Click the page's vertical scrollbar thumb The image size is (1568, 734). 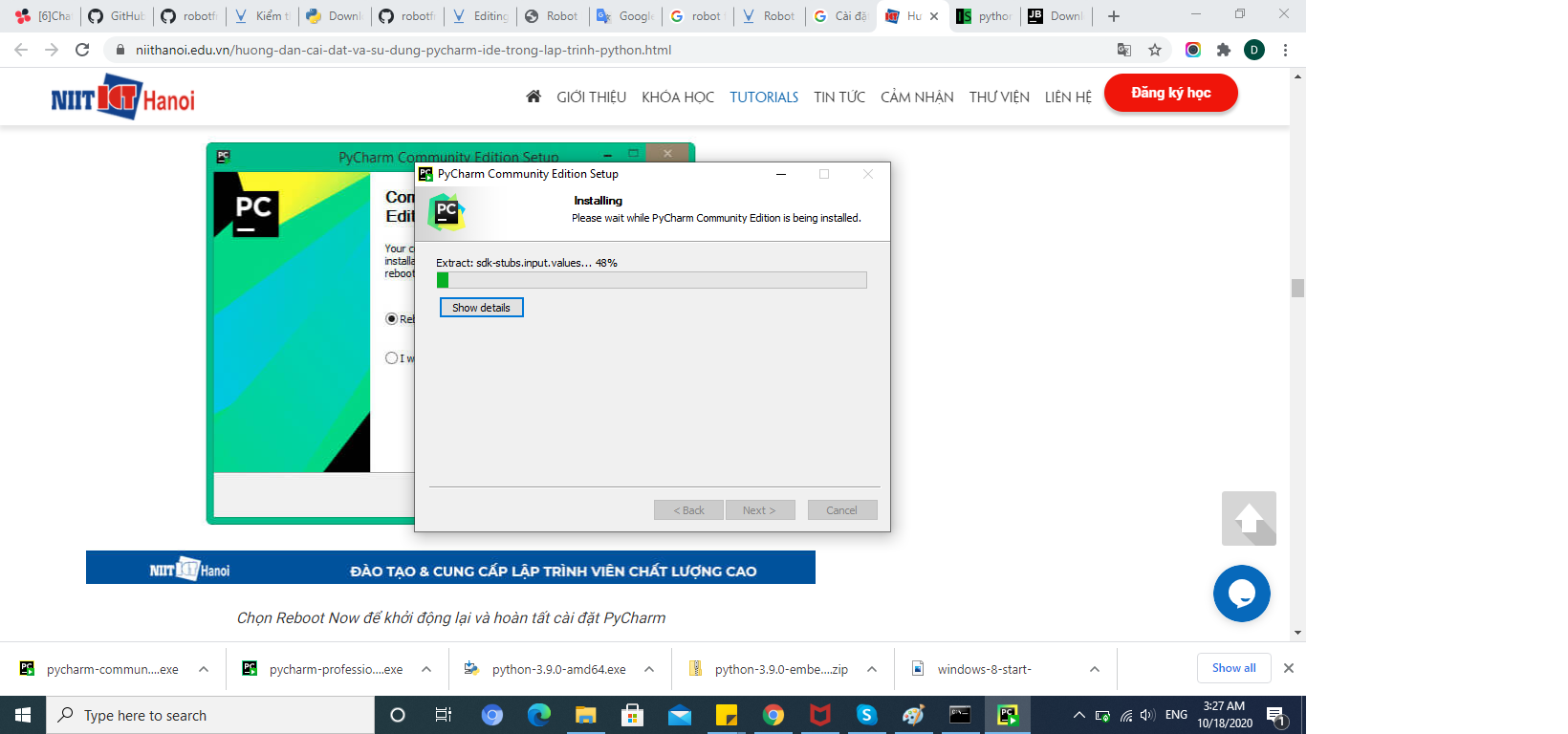click(1297, 288)
